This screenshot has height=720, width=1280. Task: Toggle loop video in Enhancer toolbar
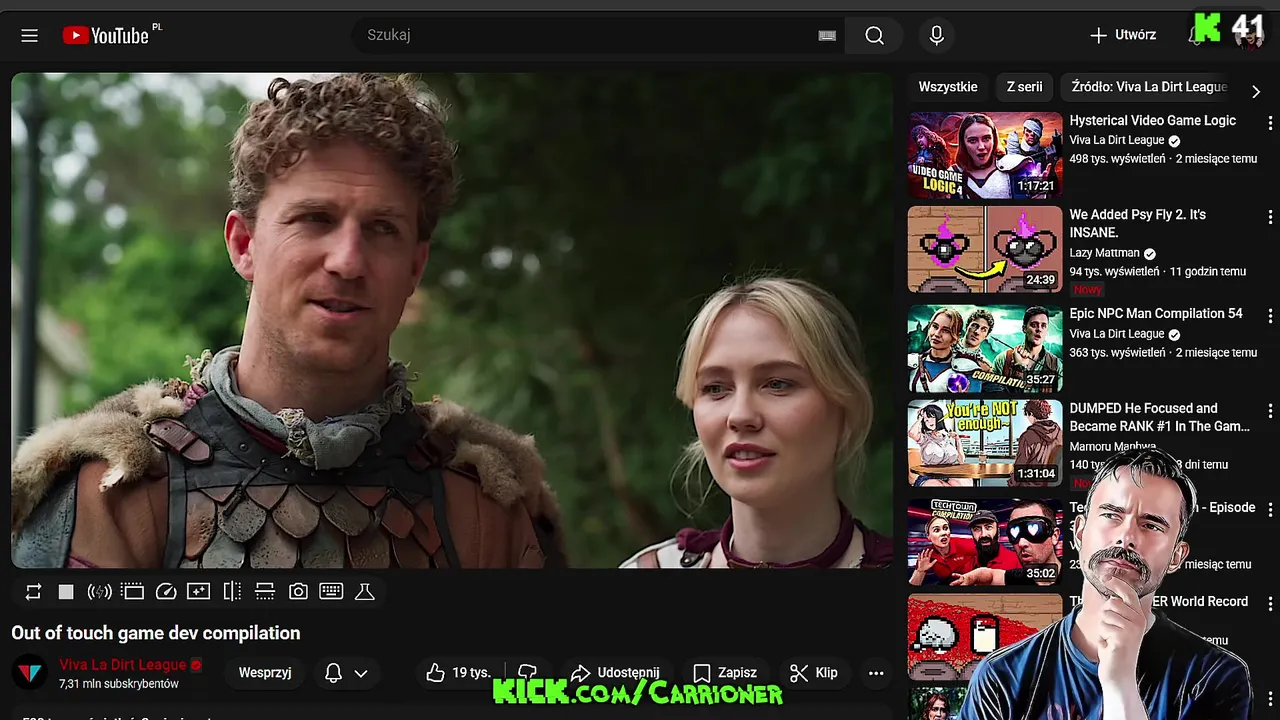33,592
